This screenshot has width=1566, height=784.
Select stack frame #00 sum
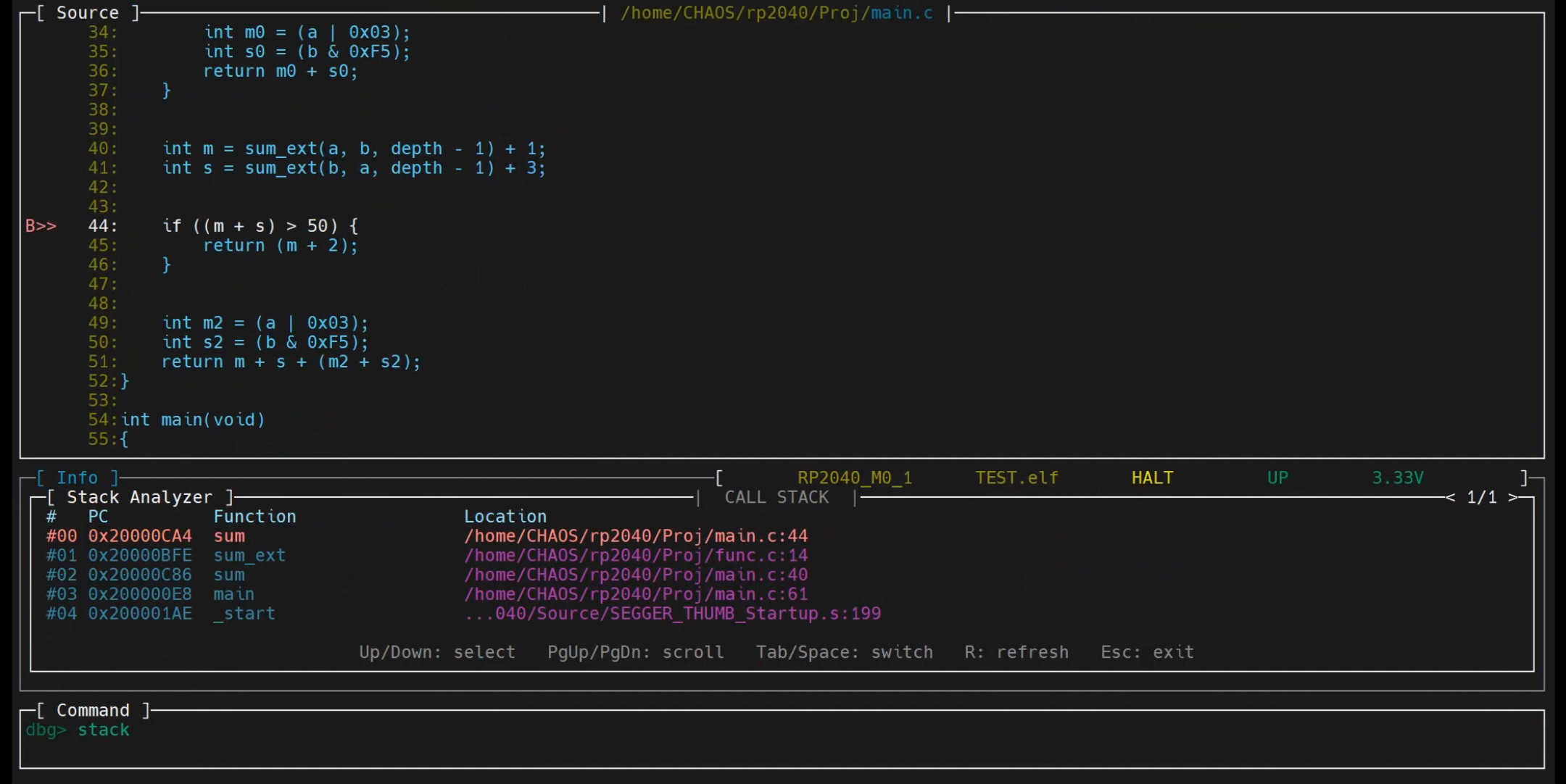229,536
